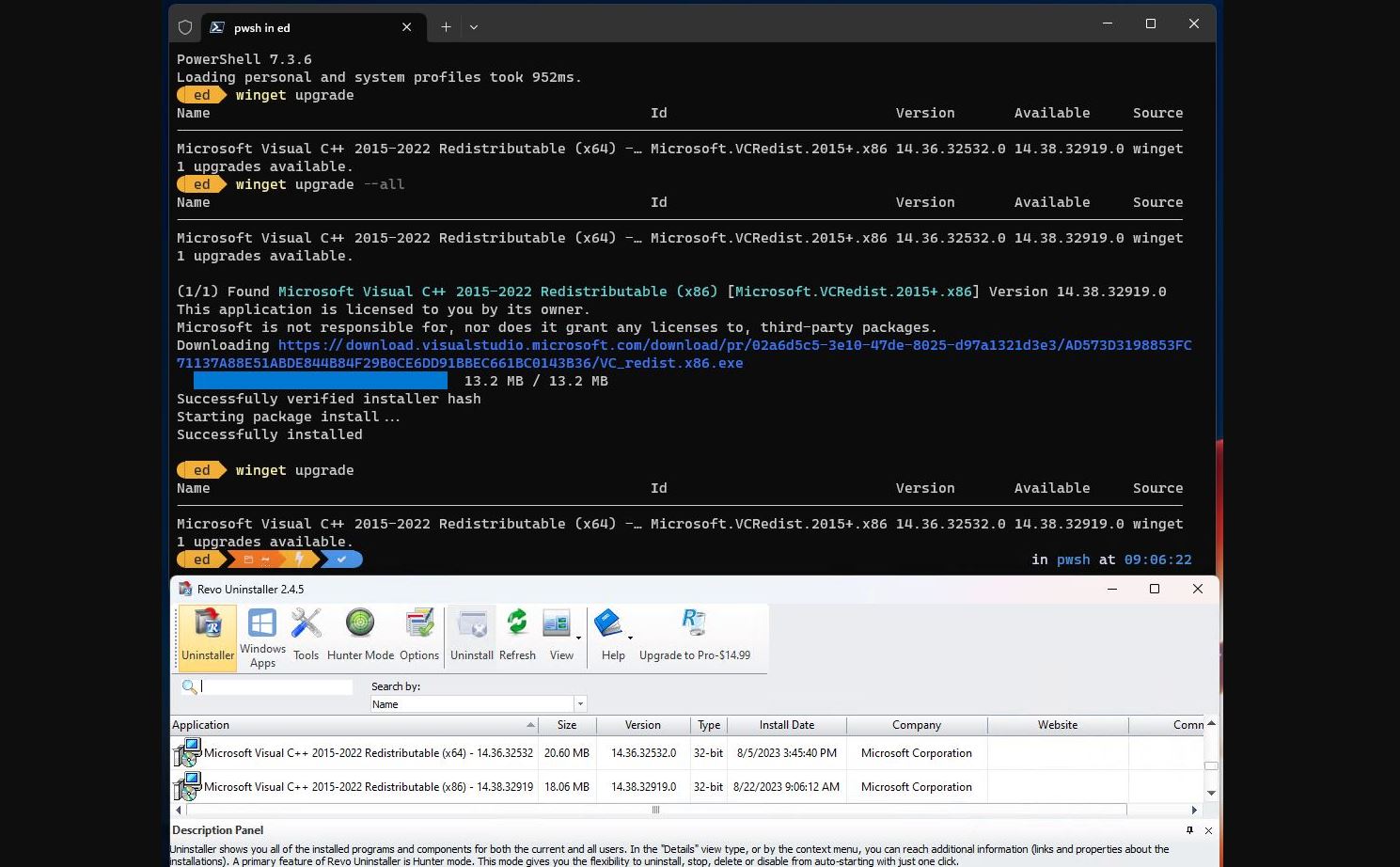The width and height of the screenshot is (1400, 867).
Task: Click the lightning bolt prompt segment
Action: pos(300,560)
